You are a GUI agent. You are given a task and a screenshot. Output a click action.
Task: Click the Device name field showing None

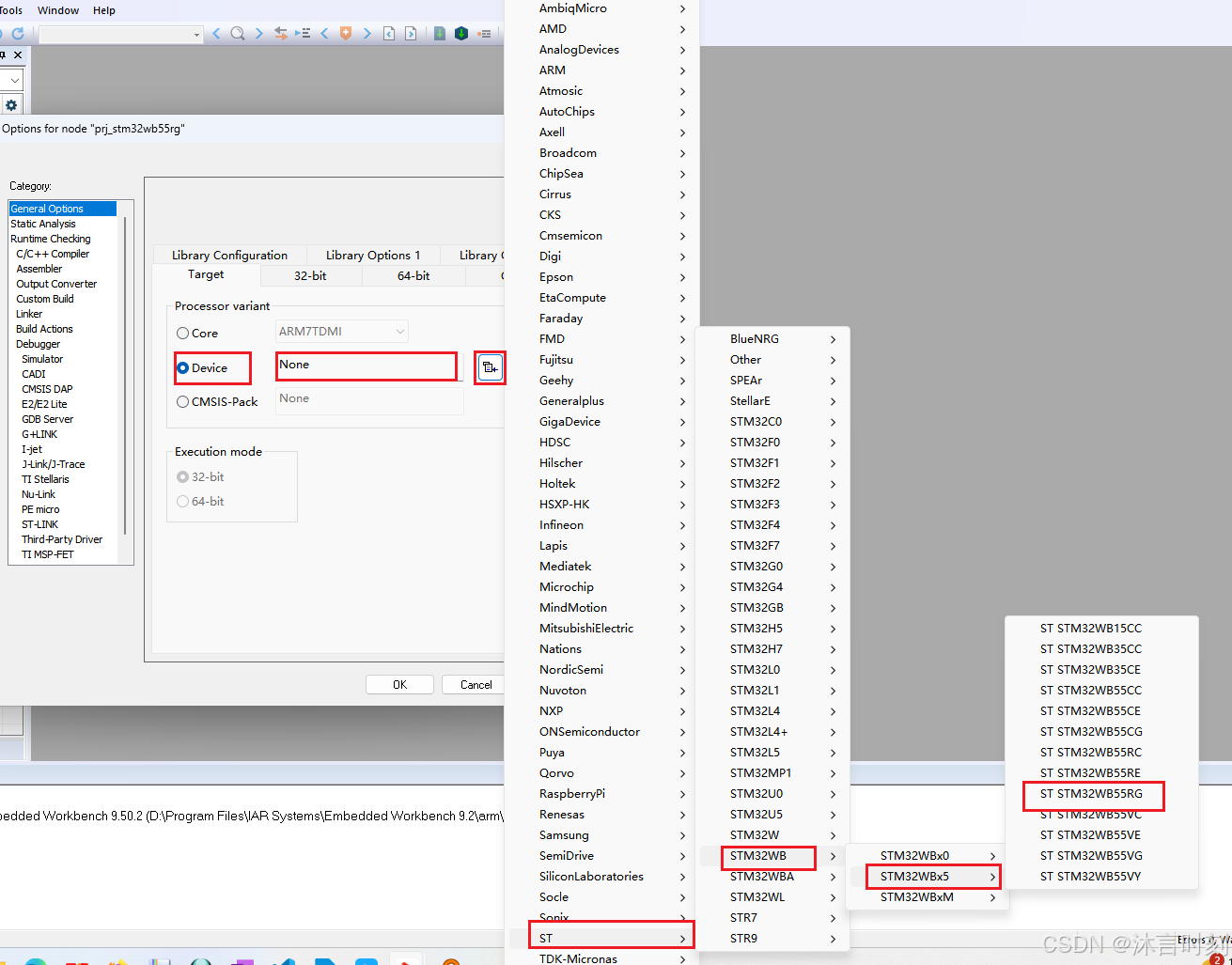click(366, 366)
